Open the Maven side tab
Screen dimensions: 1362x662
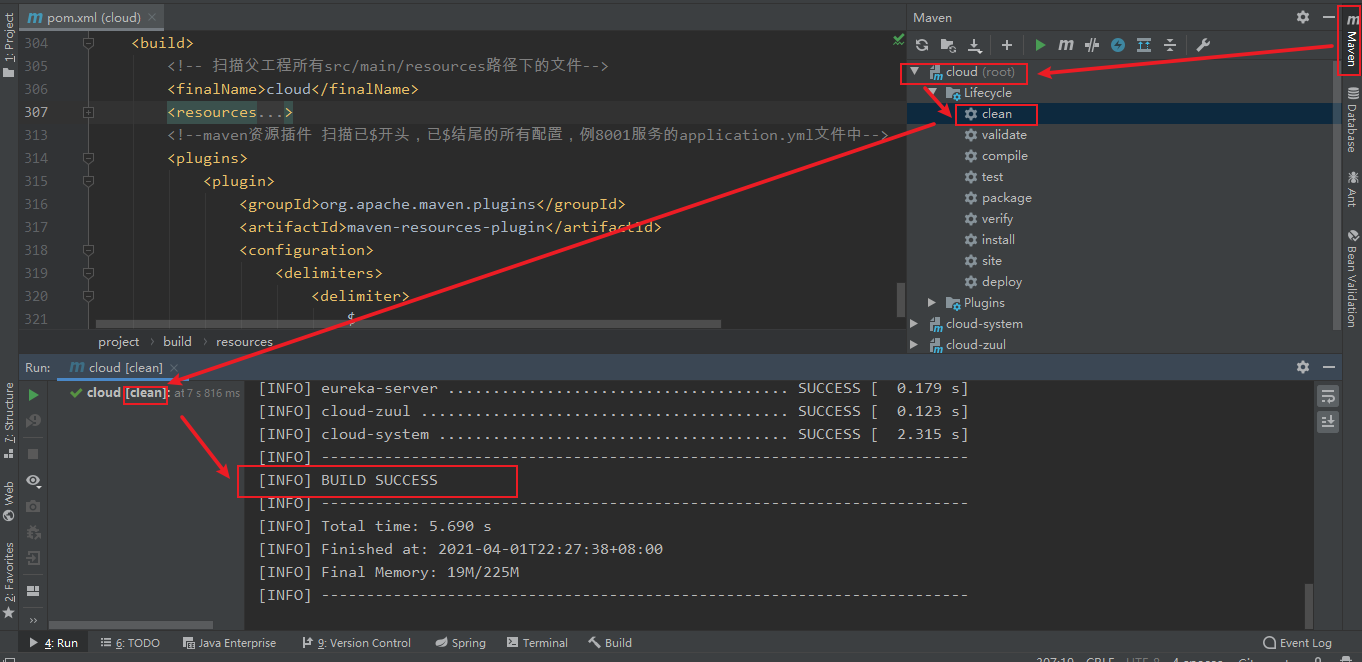point(1351,40)
